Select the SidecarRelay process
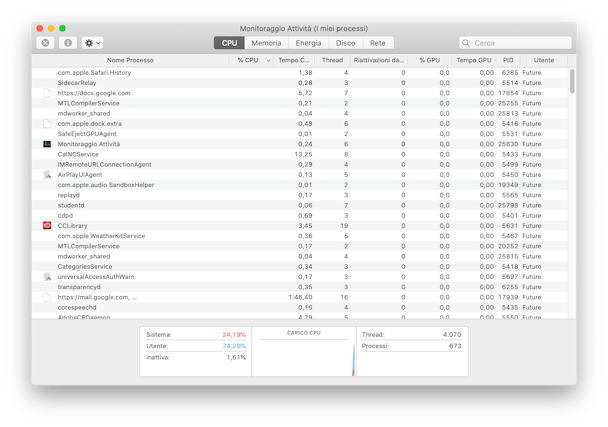The width and height of the screenshot is (608, 427). click(x=300, y=83)
